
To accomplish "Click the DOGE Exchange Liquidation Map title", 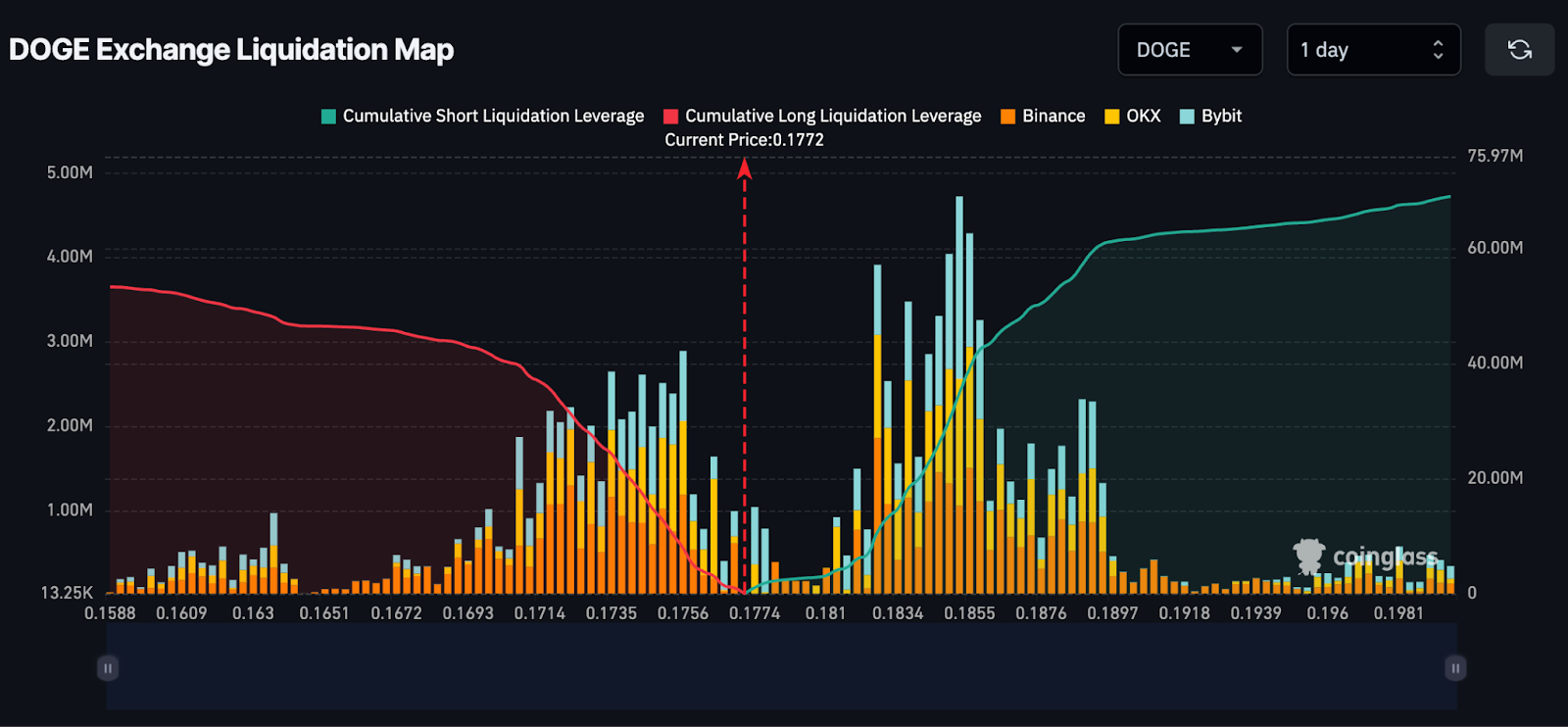I will pos(231,50).
